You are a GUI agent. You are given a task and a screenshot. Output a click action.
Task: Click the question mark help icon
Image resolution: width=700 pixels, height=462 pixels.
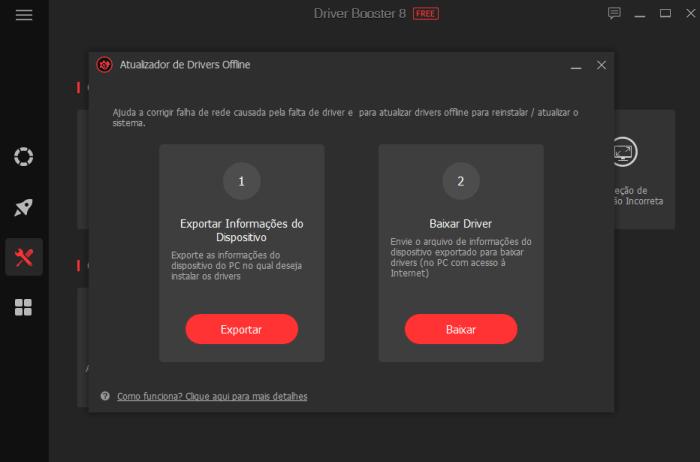click(105, 396)
